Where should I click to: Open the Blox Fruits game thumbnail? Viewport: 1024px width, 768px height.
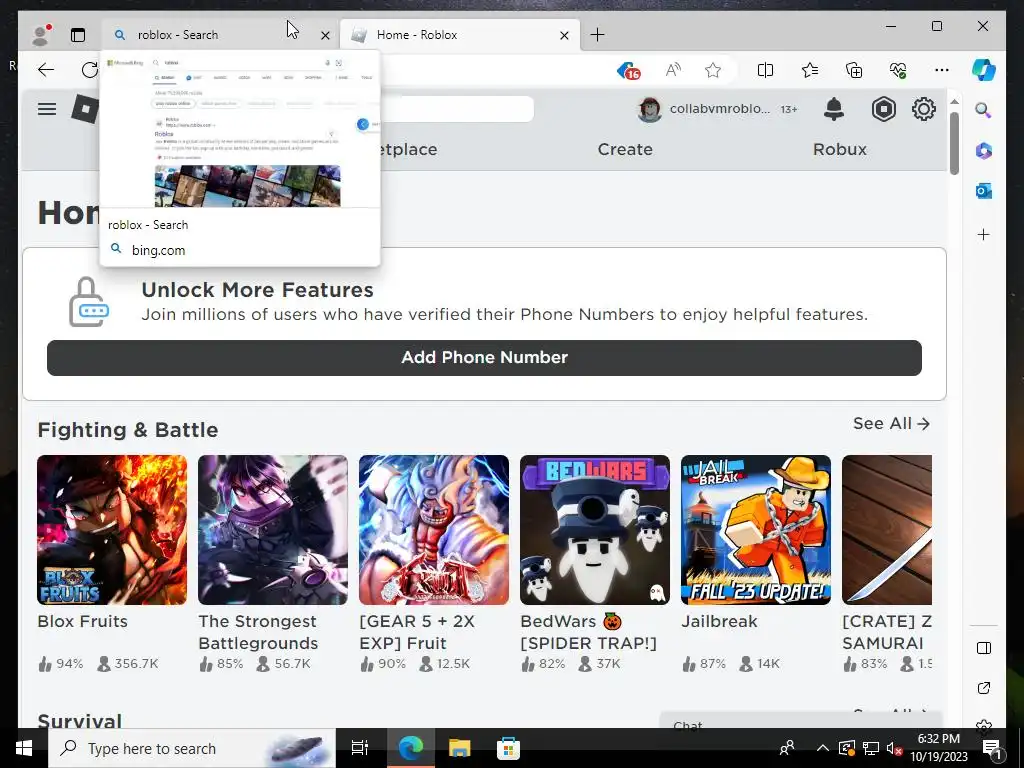(x=112, y=530)
